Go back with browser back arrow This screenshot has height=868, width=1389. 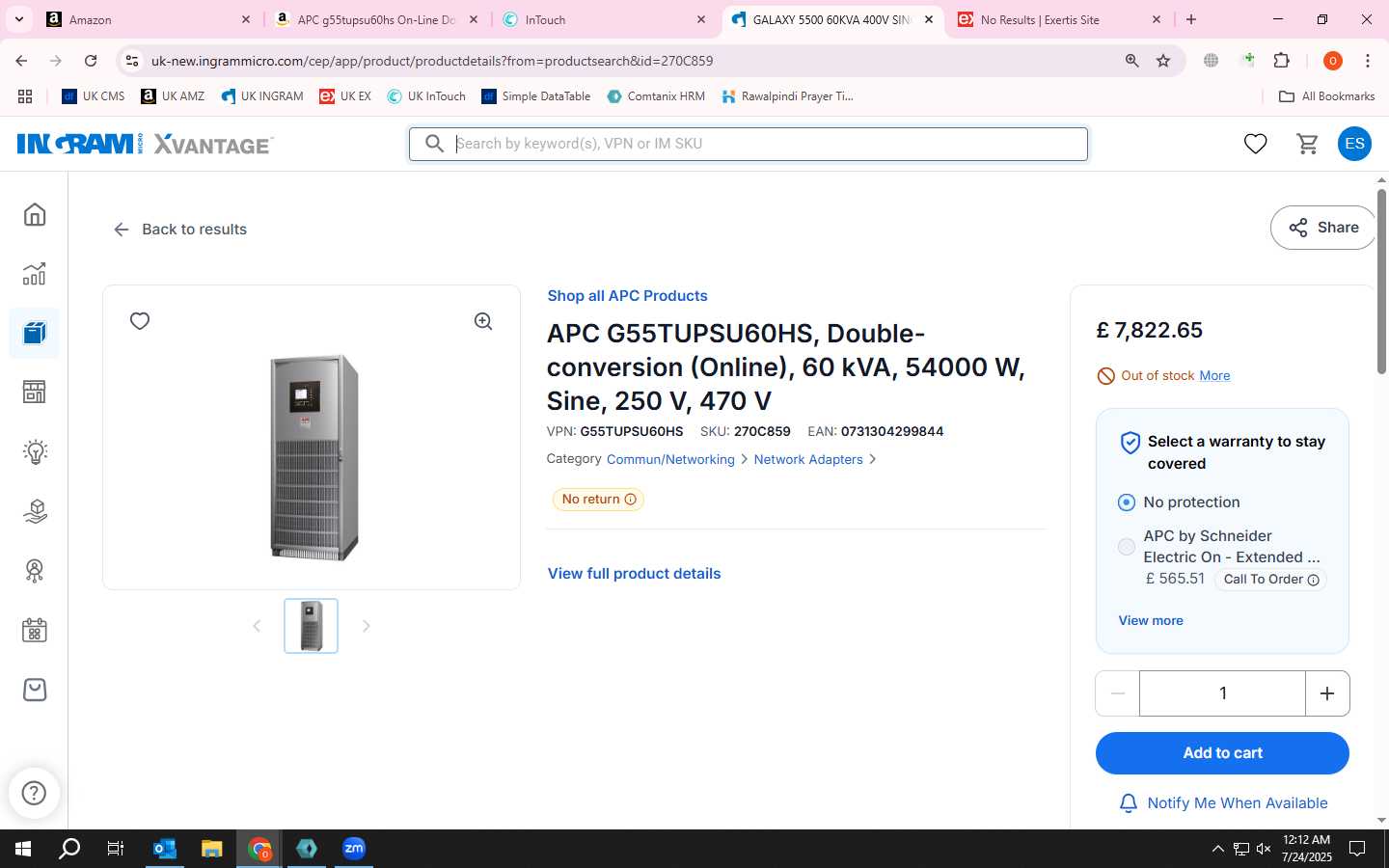click(x=21, y=61)
